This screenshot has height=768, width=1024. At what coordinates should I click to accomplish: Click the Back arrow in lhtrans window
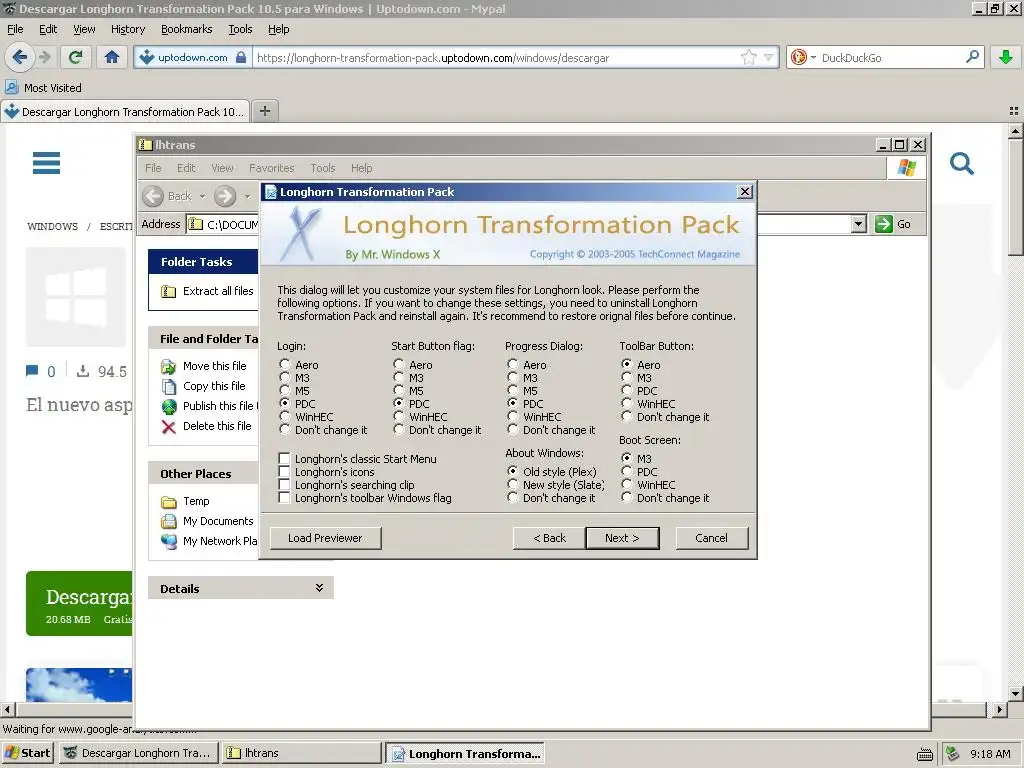click(x=153, y=196)
